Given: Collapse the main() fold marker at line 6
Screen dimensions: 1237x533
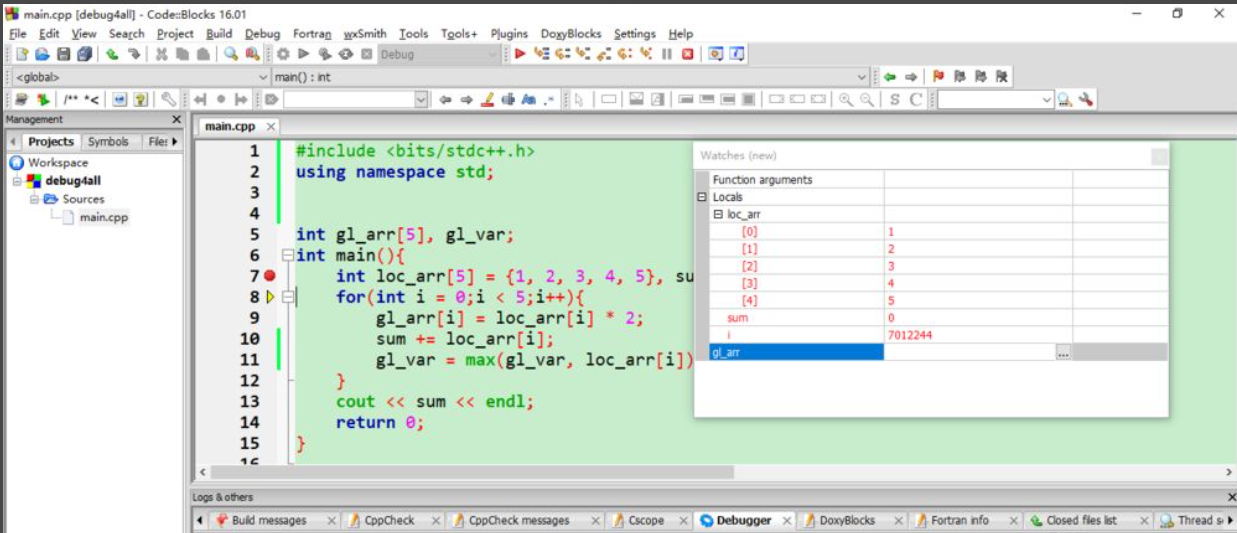Looking at the screenshot, I should click(288, 255).
